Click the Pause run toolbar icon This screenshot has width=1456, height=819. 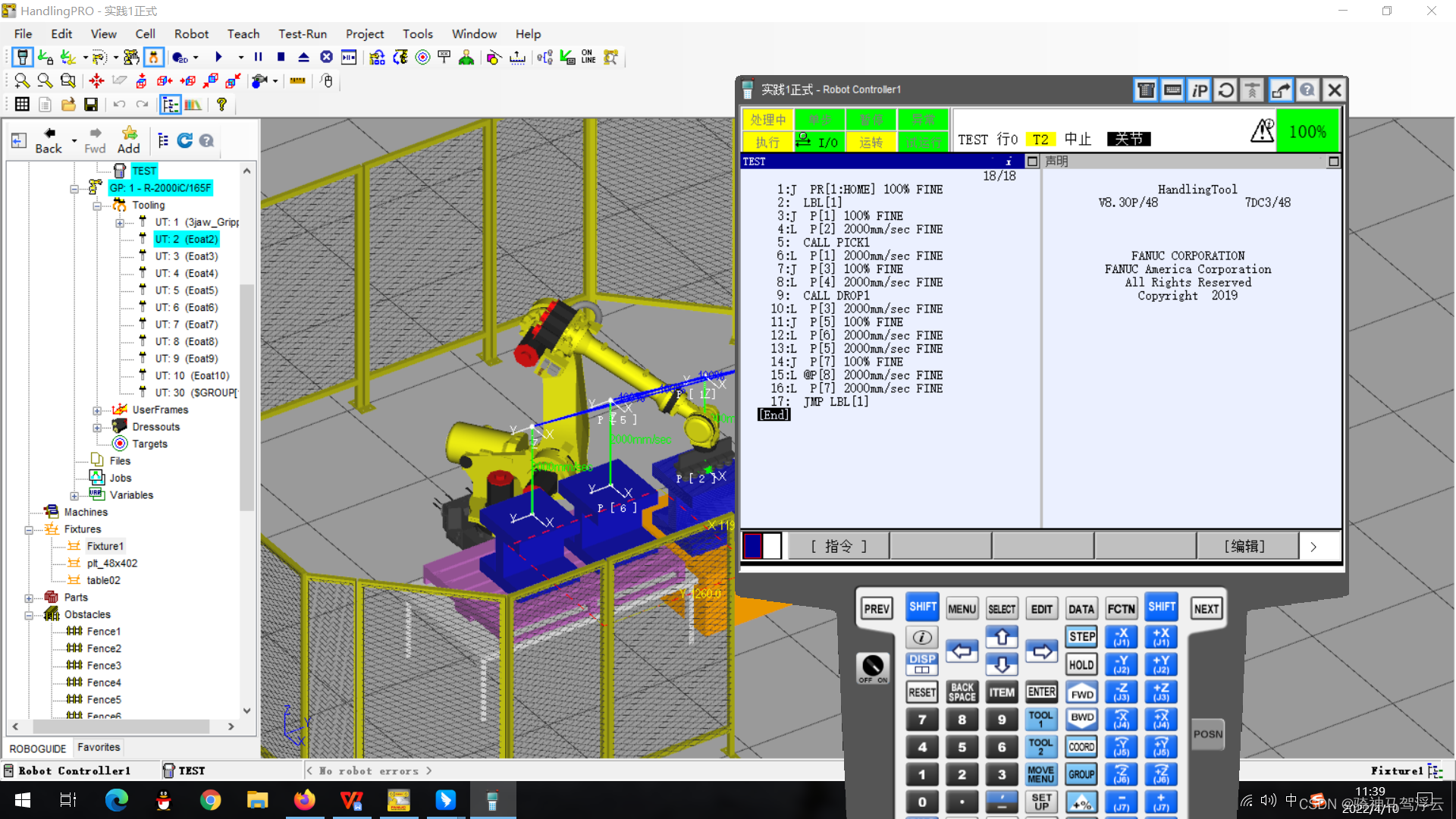click(x=258, y=57)
